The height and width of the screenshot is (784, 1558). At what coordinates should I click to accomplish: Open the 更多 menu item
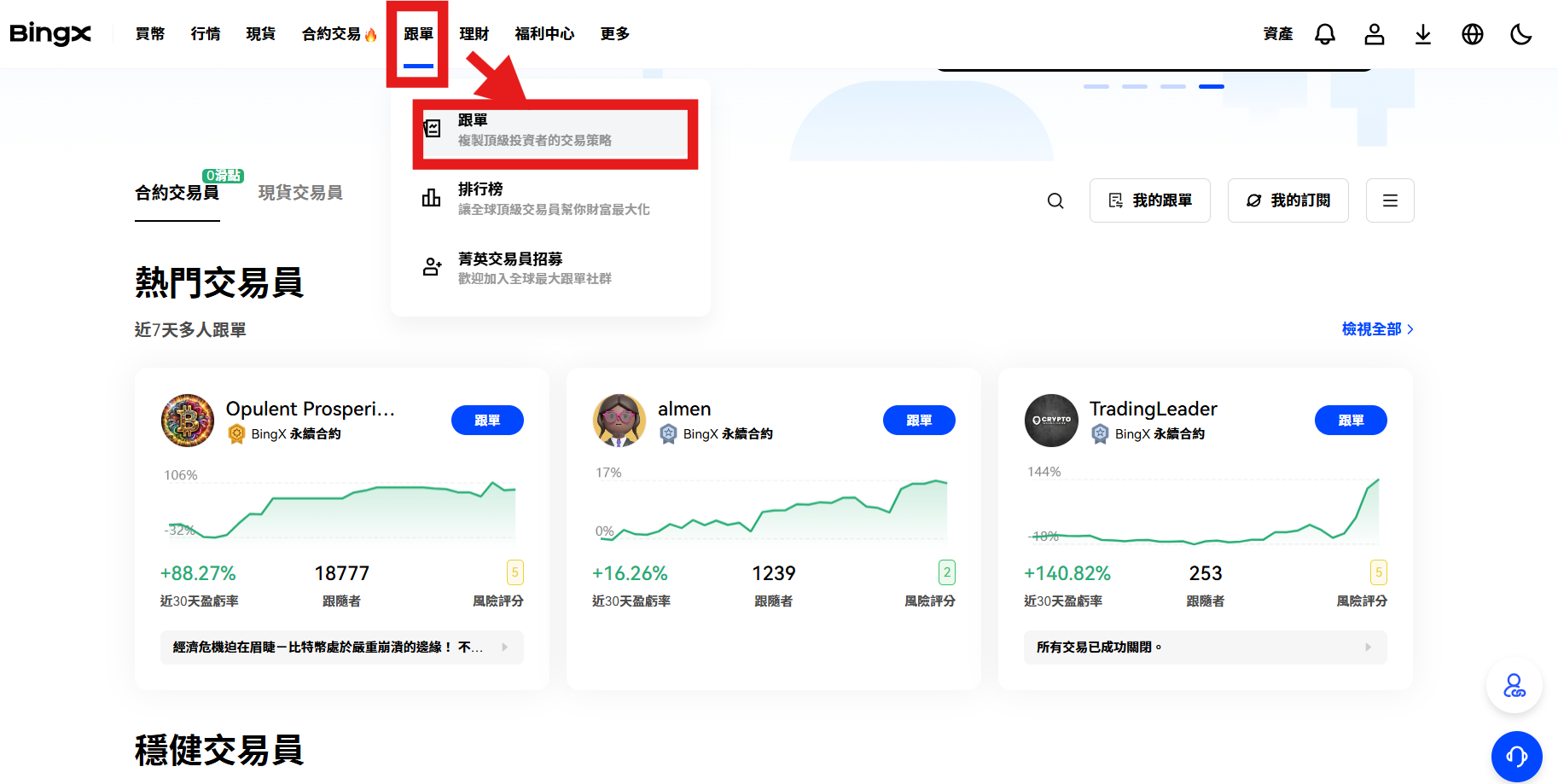(x=613, y=34)
